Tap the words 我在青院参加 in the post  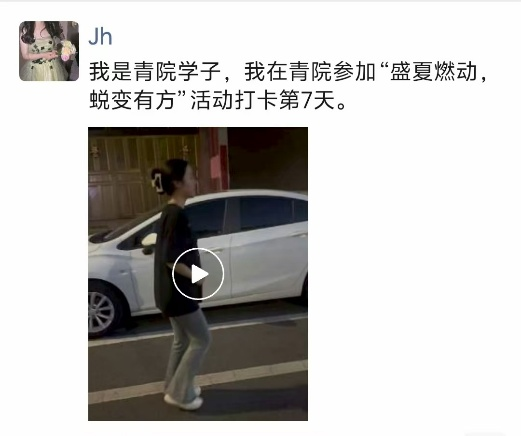pos(310,71)
